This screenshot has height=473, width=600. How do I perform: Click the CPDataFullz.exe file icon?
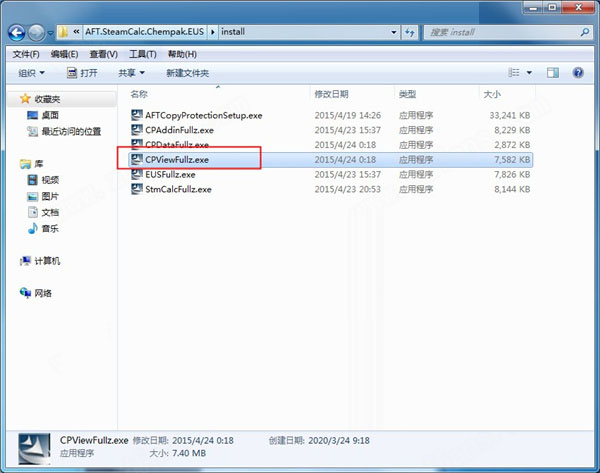point(137,144)
